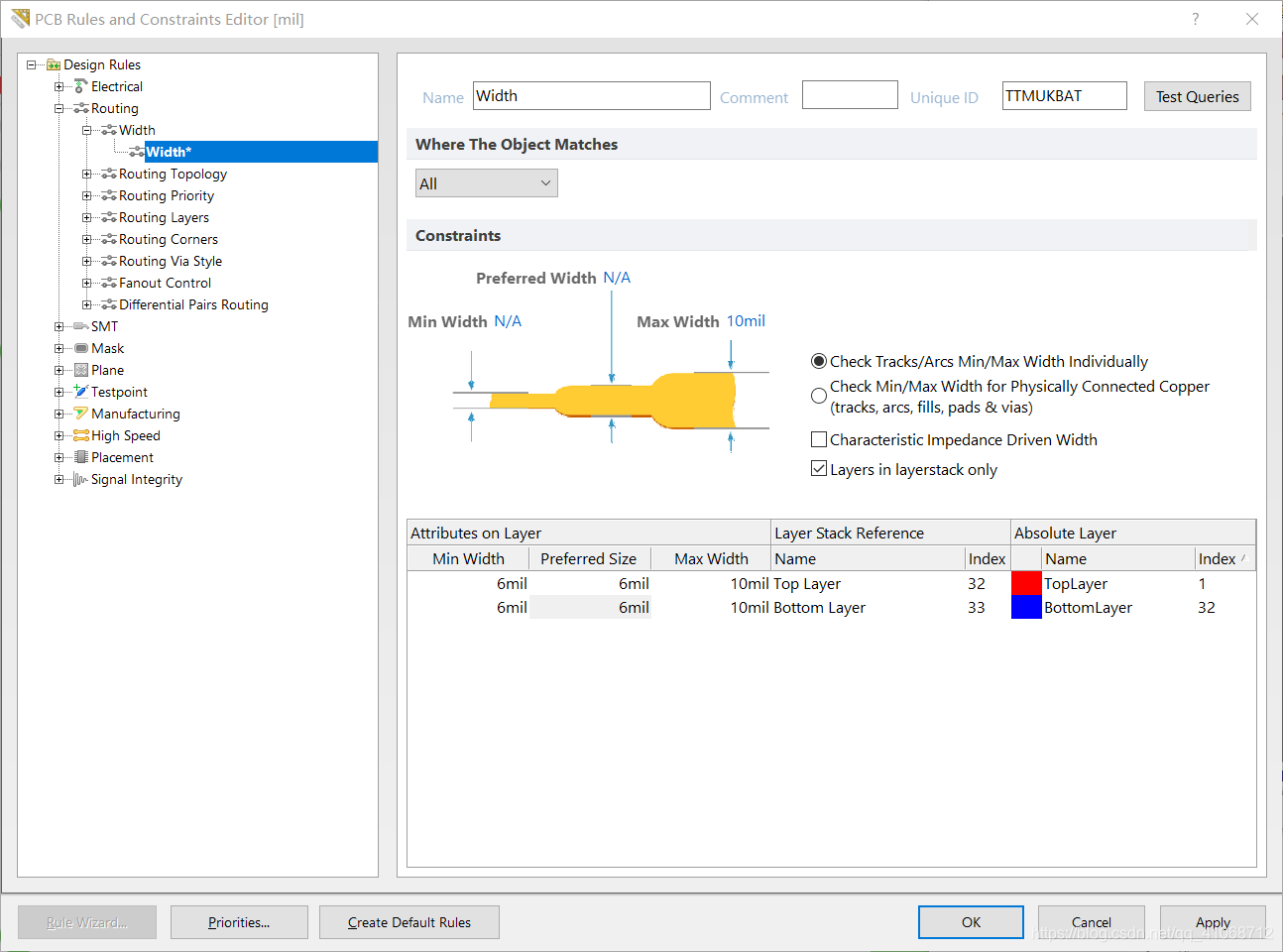The image size is (1283, 952).
Task: Click the Electrical rule category icon
Action: tap(81, 86)
